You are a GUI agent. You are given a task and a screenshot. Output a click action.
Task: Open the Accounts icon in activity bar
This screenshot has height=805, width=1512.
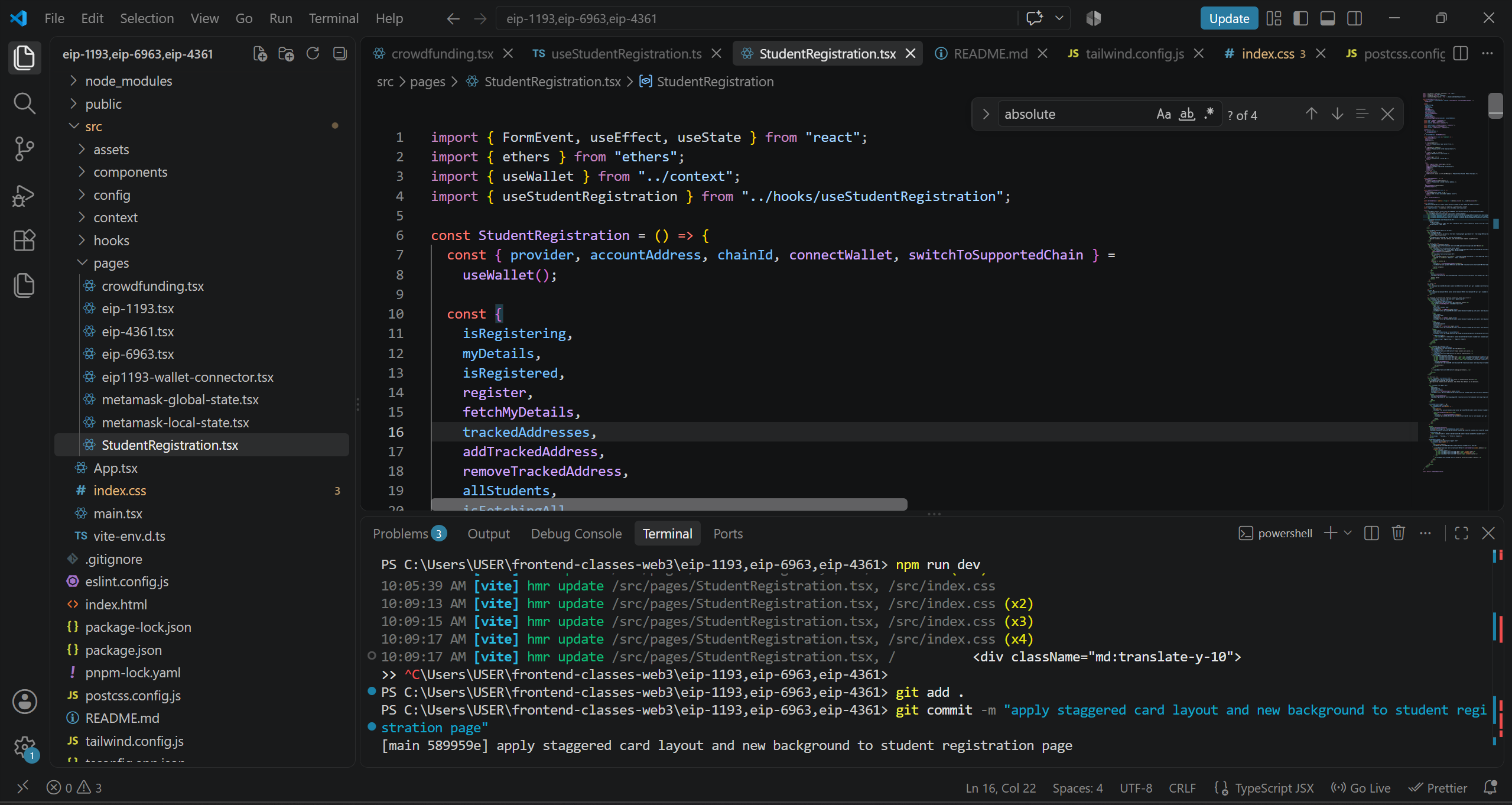(24, 702)
